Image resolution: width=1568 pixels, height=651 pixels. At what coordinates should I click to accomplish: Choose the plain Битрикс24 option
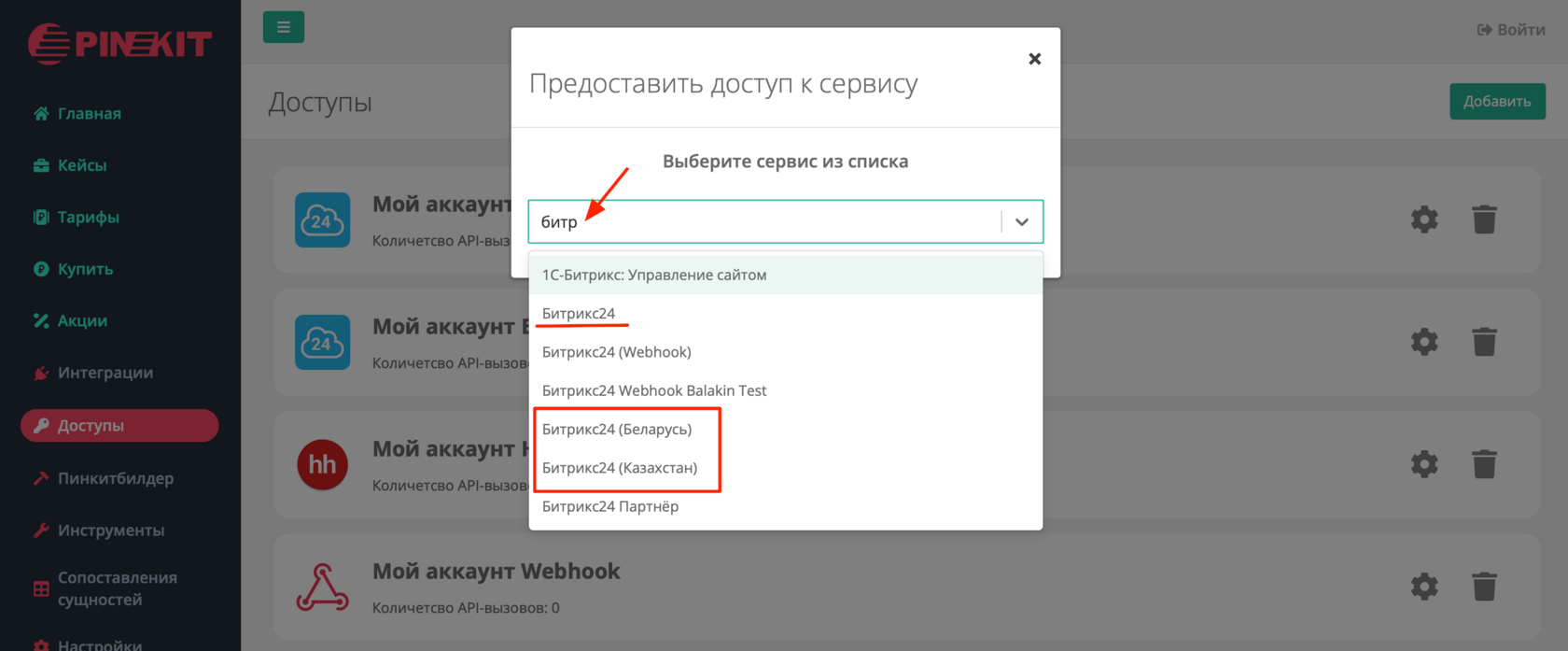(x=786, y=314)
